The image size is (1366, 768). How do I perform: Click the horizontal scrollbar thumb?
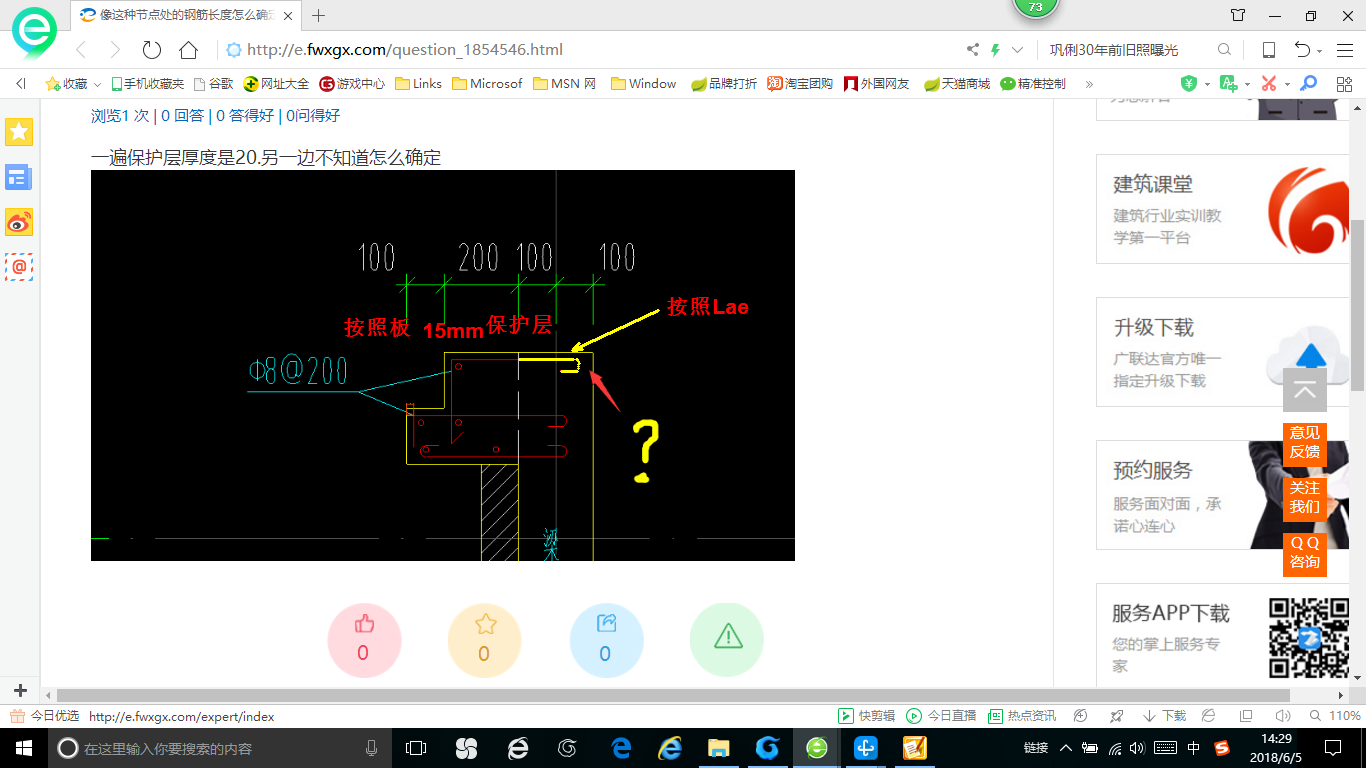tap(673, 695)
